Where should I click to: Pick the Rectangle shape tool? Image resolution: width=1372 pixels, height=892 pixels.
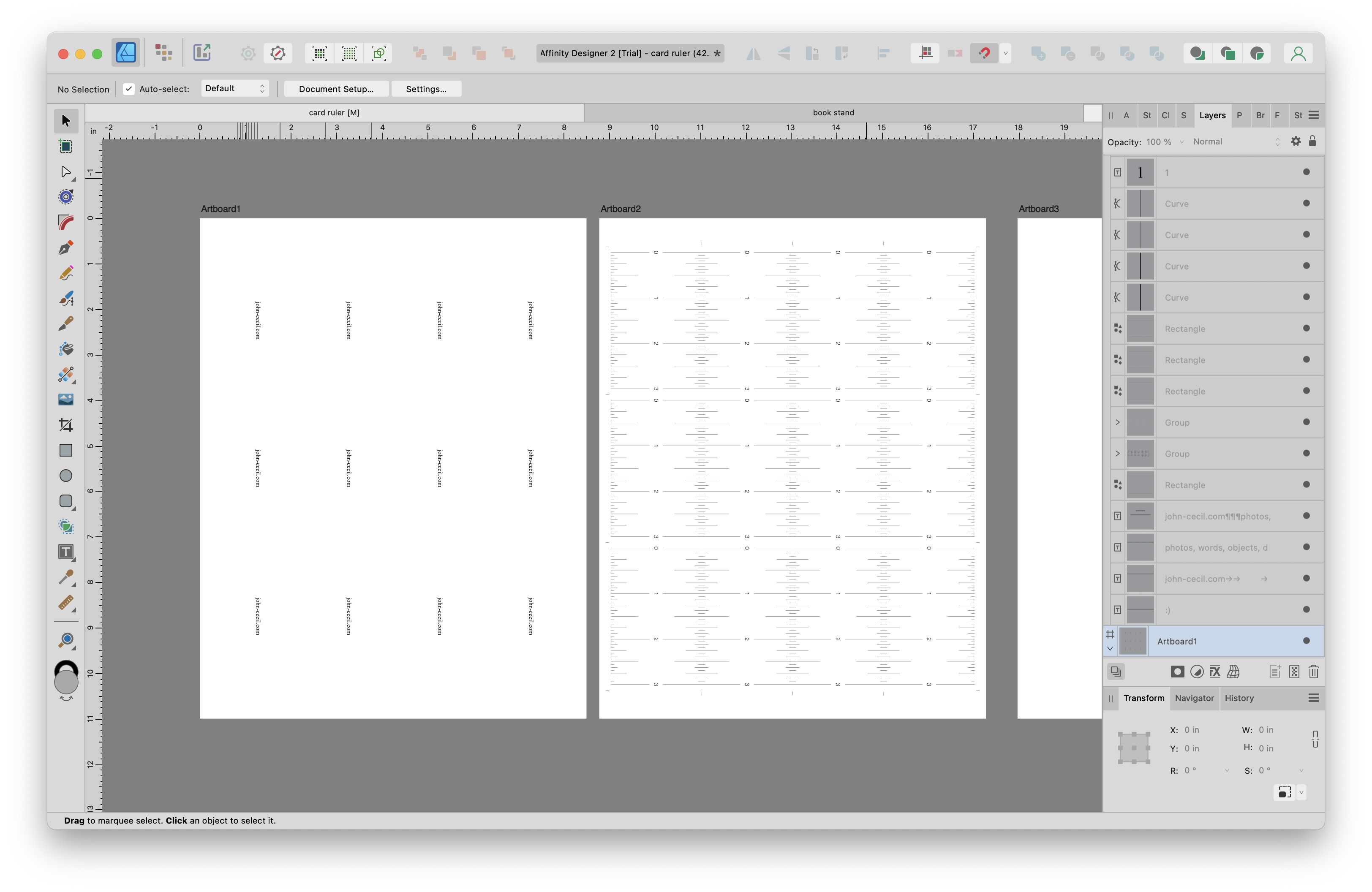coord(66,450)
